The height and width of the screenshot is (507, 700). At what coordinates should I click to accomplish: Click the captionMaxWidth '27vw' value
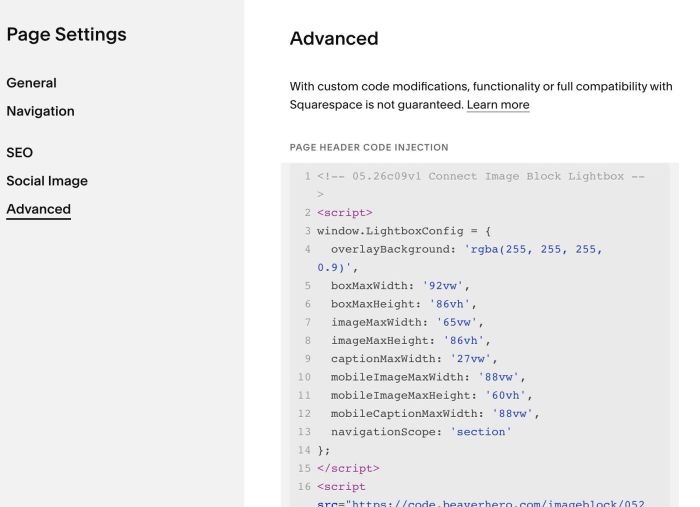(470, 359)
